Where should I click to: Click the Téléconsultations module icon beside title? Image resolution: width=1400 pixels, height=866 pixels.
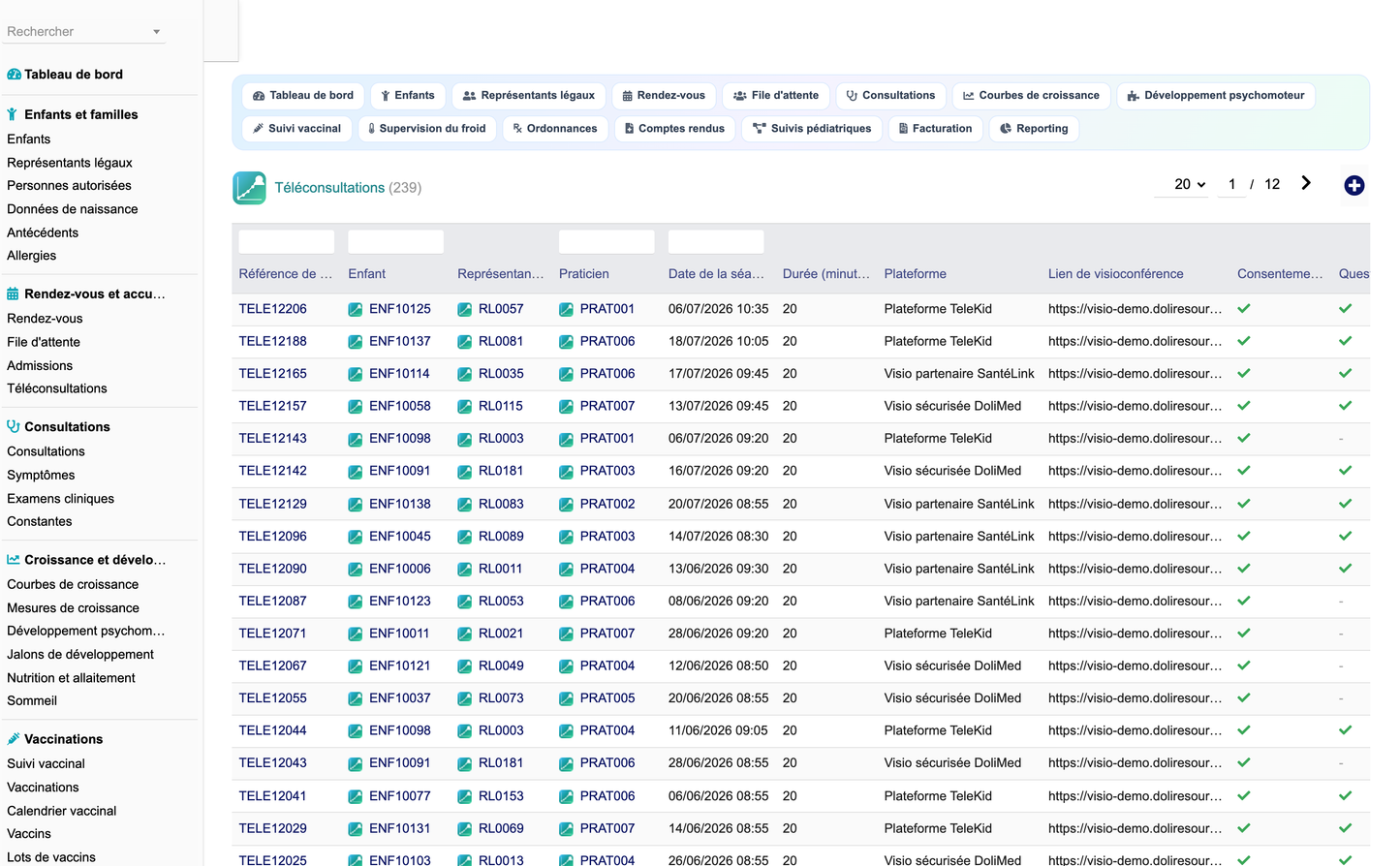point(249,188)
